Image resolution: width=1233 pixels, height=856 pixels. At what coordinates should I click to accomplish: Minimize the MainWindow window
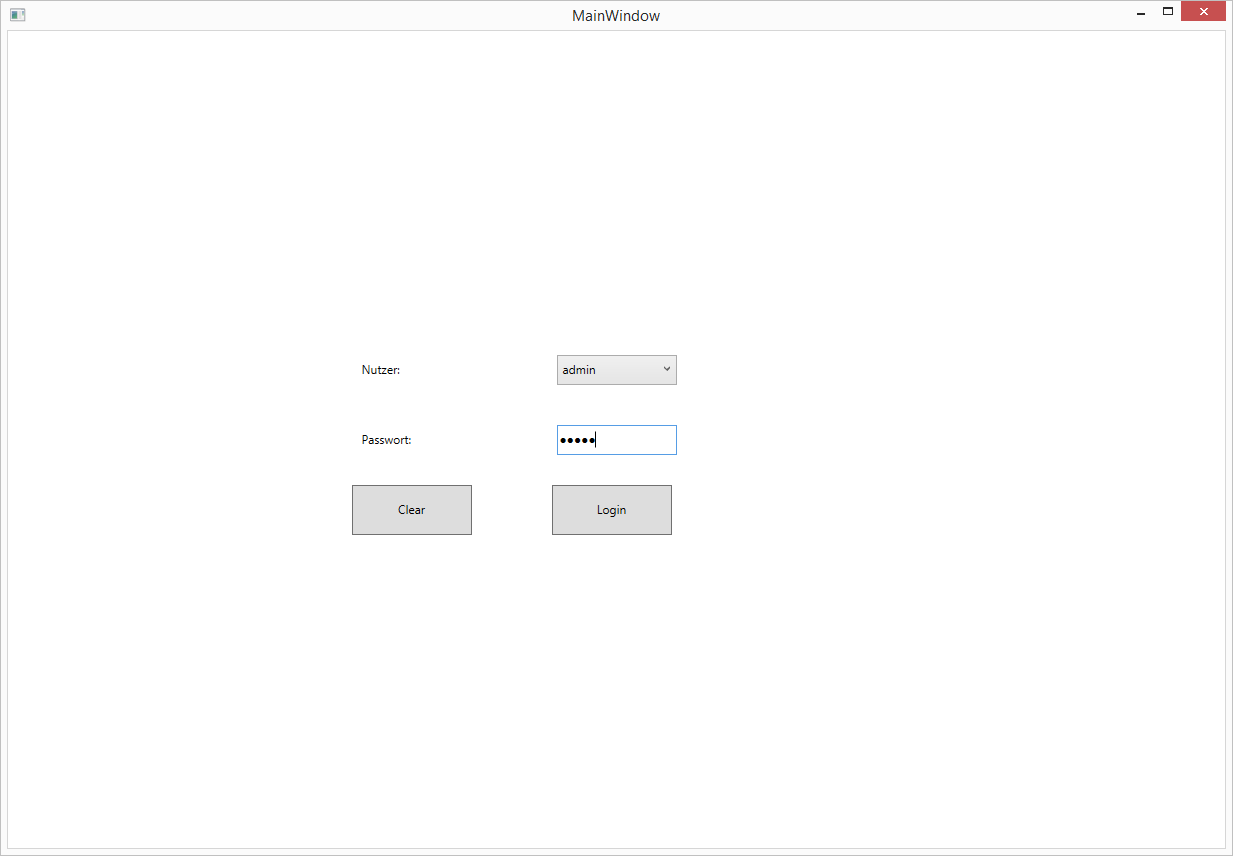click(x=1141, y=13)
